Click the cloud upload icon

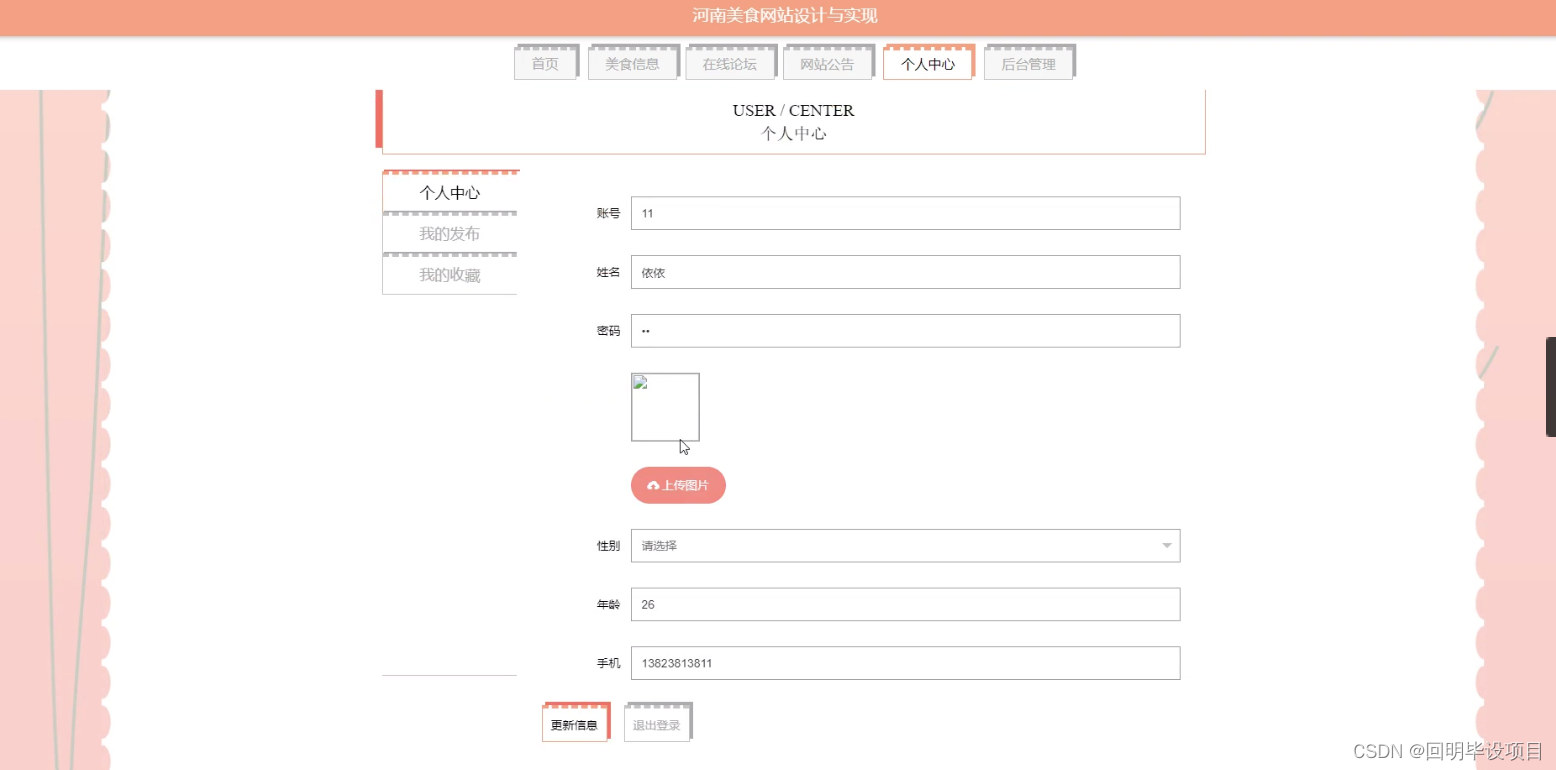tap(653, 486)
